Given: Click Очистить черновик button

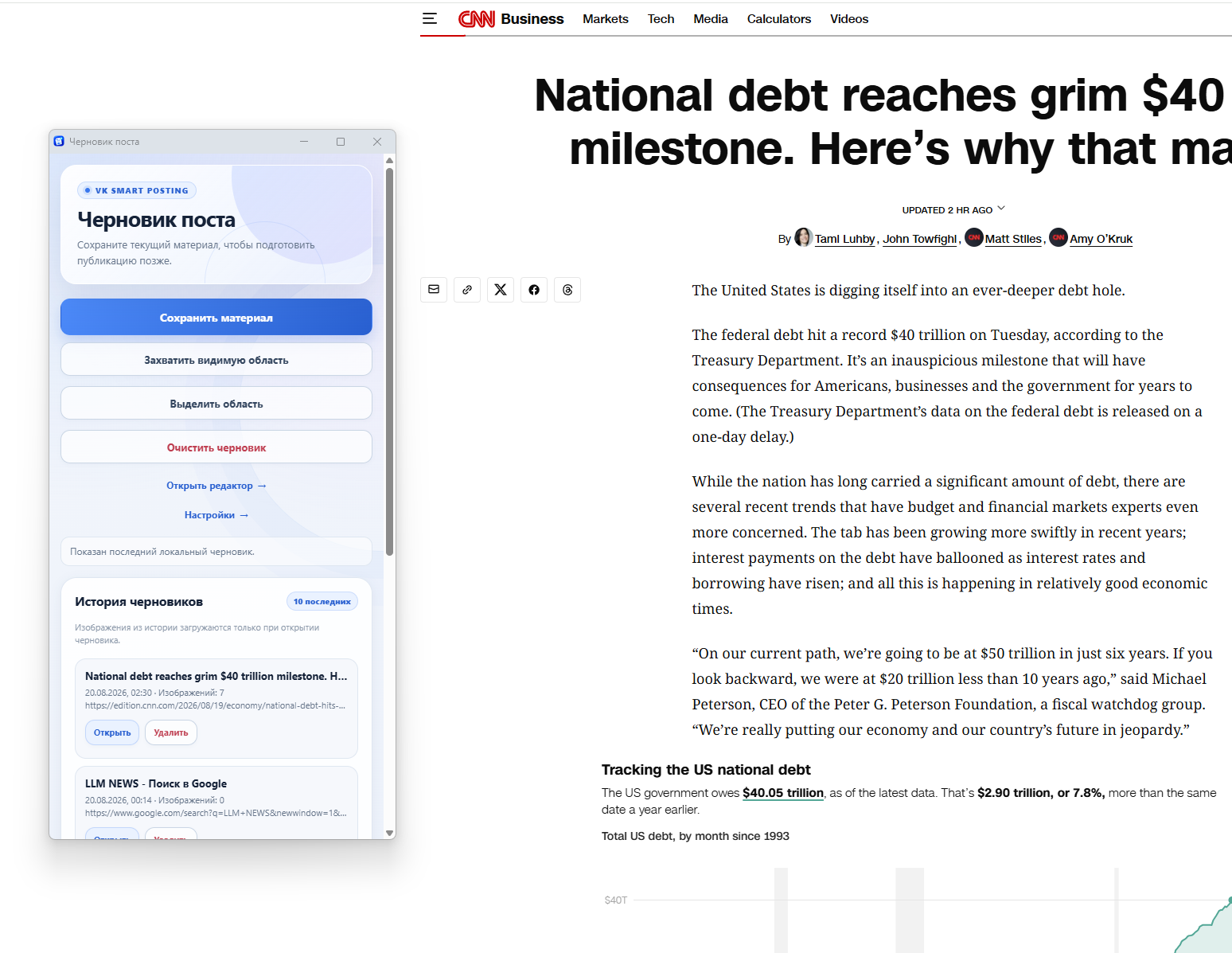Looking at the screenshot, I should click(x=216, y=447).
